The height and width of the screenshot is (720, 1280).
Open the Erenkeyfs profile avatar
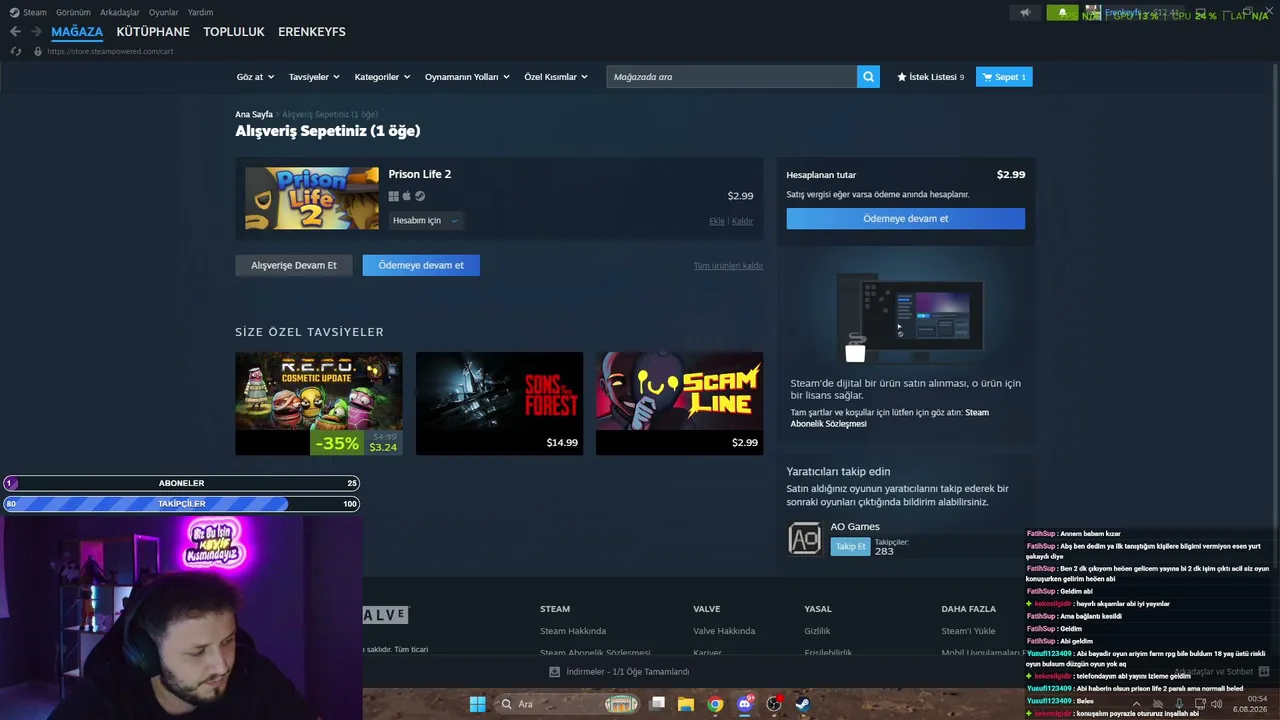pyautogui.click(x=1093, y=13)
